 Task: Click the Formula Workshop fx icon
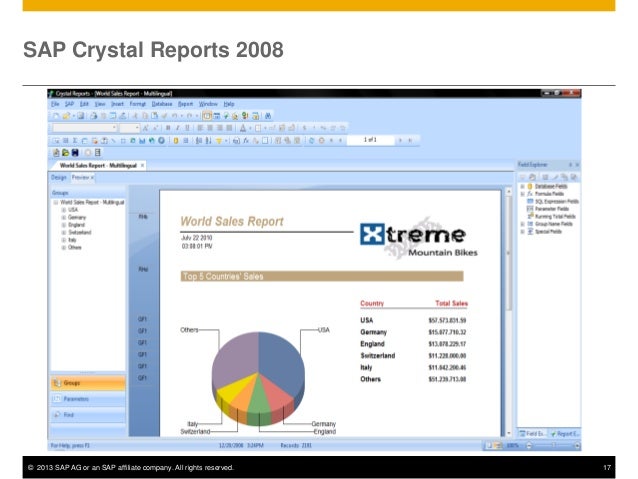[246, 141]
